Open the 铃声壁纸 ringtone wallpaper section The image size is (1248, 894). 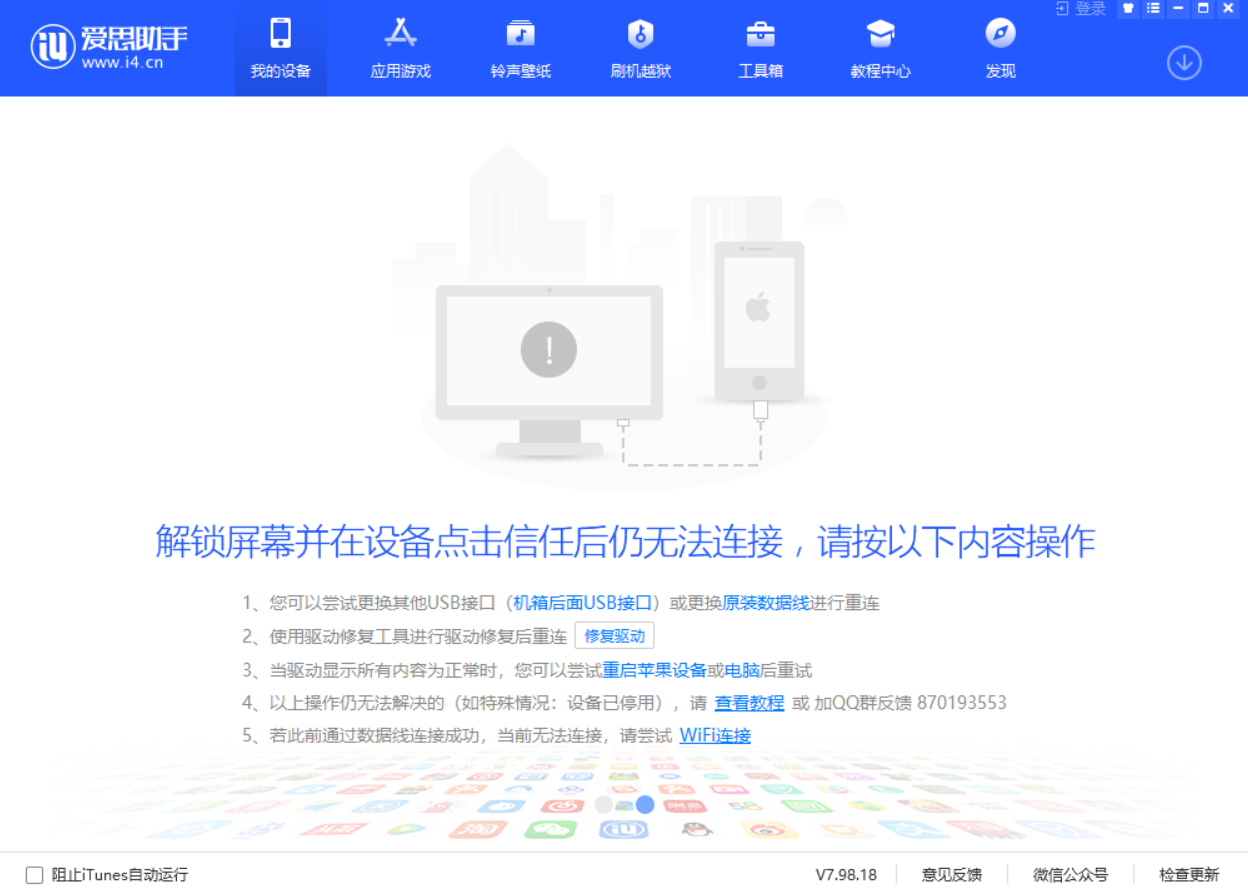[x=520, y=47]
